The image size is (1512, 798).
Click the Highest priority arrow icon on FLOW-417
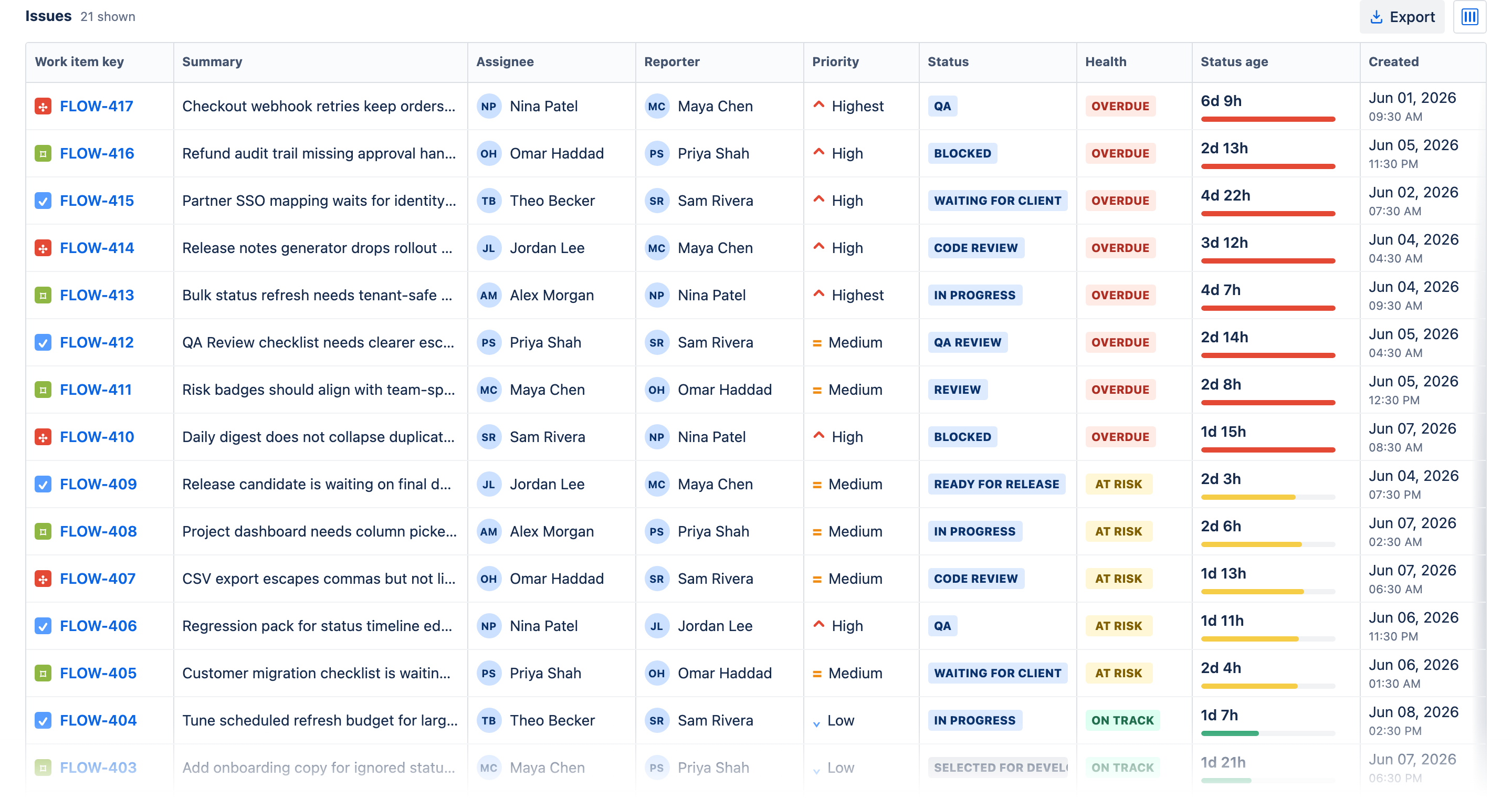click(818, 105)
